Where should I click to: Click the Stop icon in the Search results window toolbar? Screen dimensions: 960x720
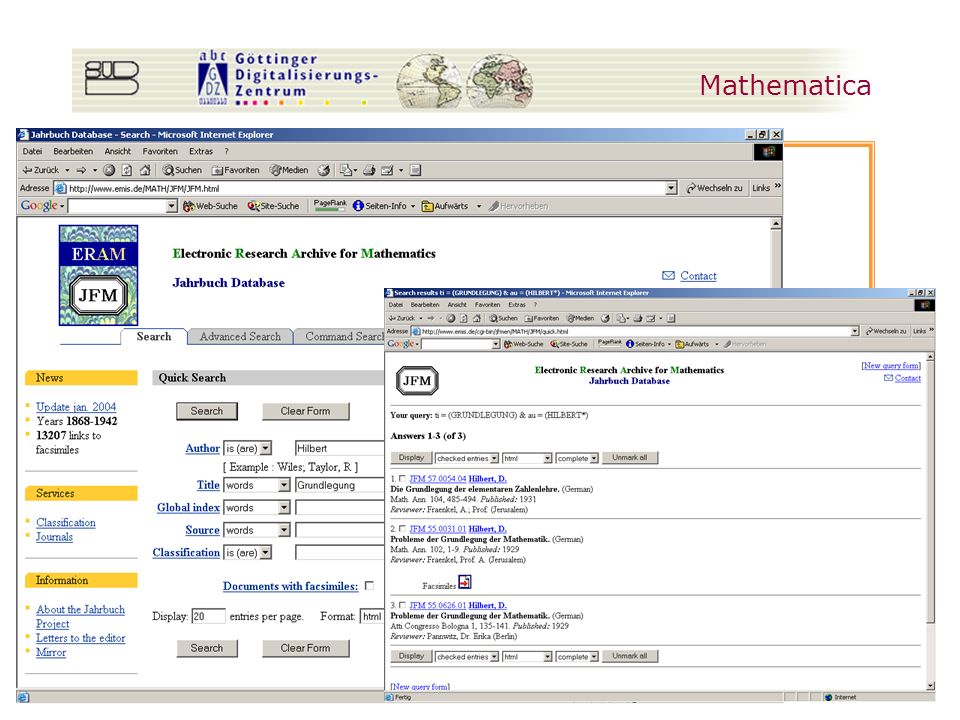451,318
